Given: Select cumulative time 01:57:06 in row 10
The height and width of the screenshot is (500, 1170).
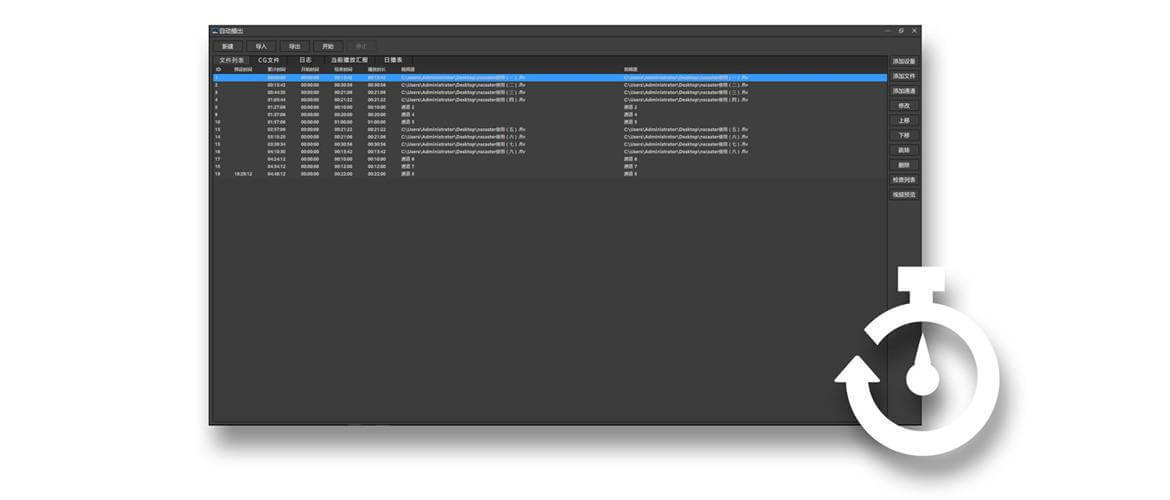Looking at the screenshot, I should [276, 122].
